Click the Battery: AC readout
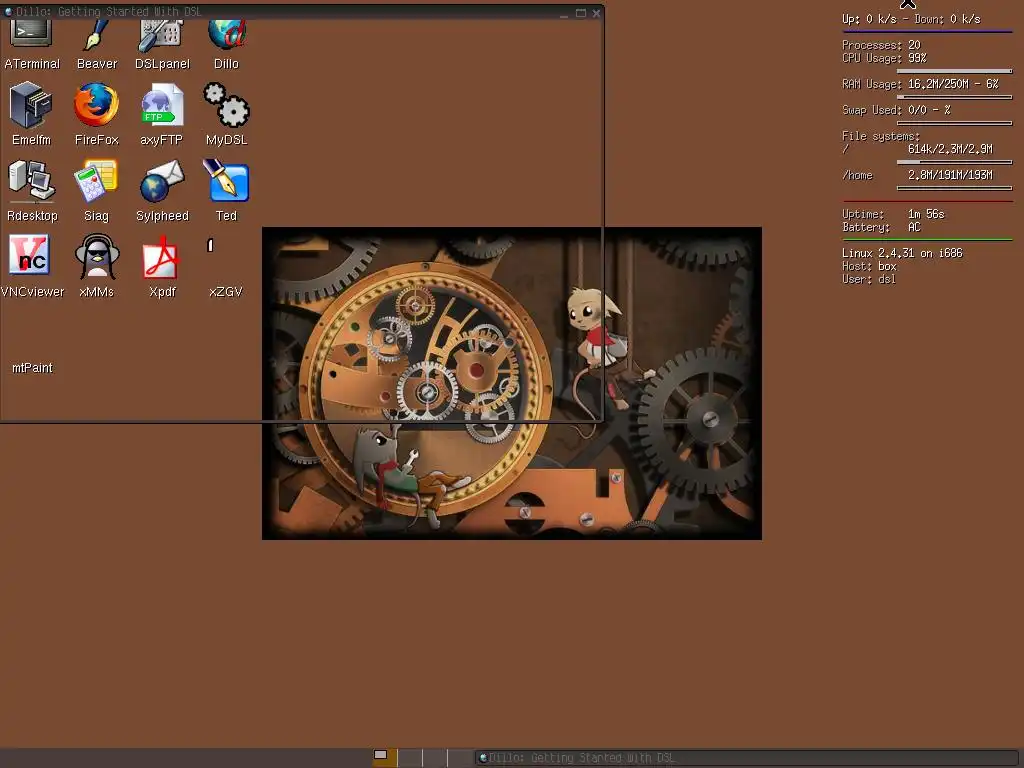 coord(881,227)
